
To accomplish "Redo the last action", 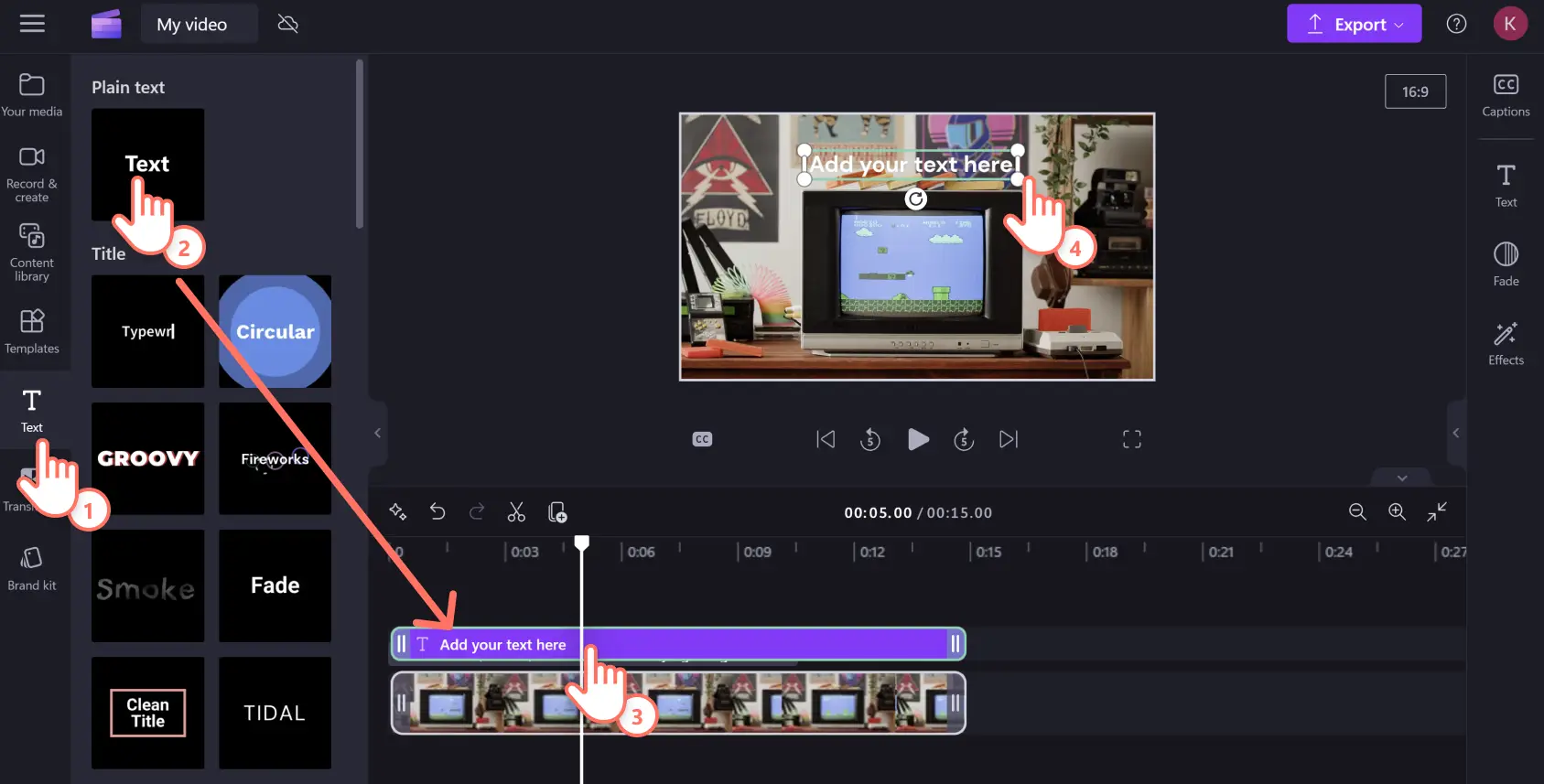I will click(x=477, y=512).
